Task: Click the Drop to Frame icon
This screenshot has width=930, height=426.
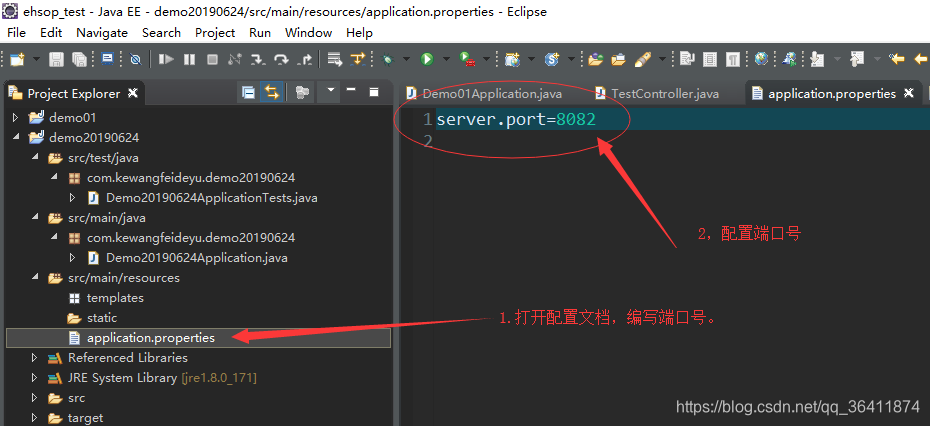Action: 335,59
